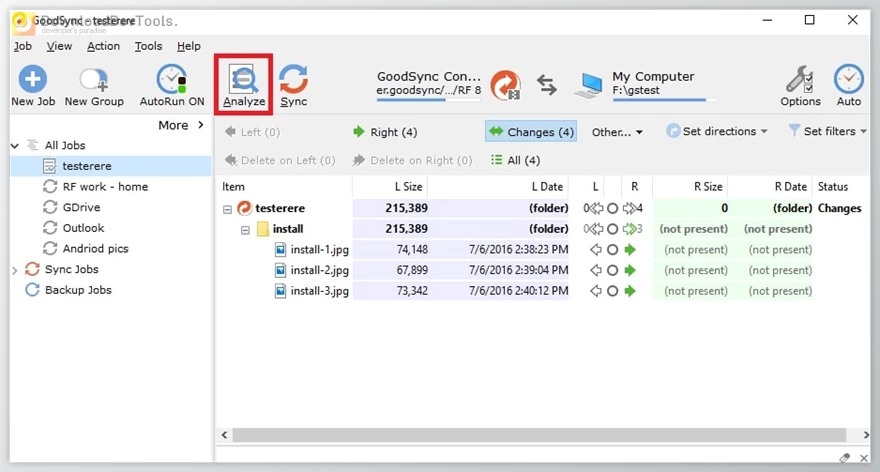880x472 pixels.
Task: Click the My Computer monitor icon
Action: pyautogui.click(x=589, y=85)
